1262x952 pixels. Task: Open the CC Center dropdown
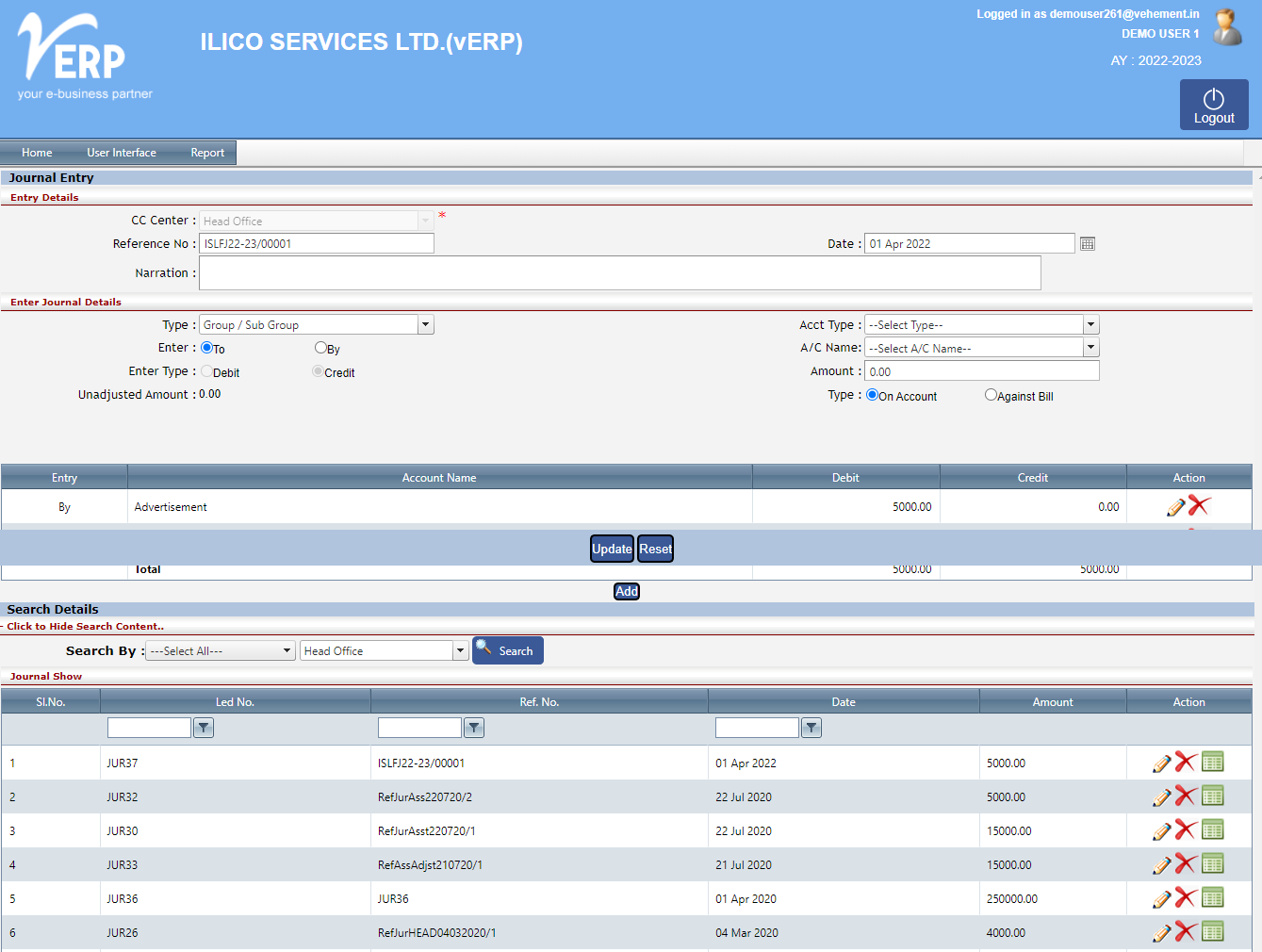(425, 221)
